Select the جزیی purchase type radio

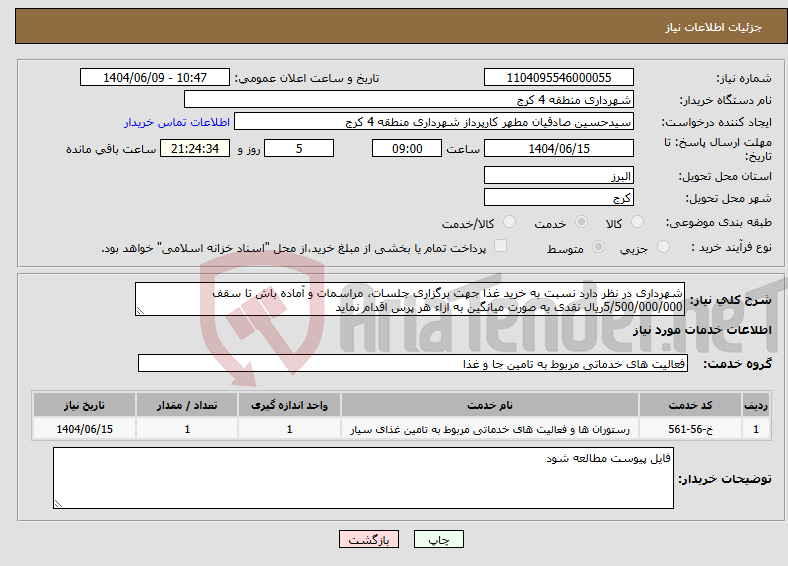pos(663,247)
